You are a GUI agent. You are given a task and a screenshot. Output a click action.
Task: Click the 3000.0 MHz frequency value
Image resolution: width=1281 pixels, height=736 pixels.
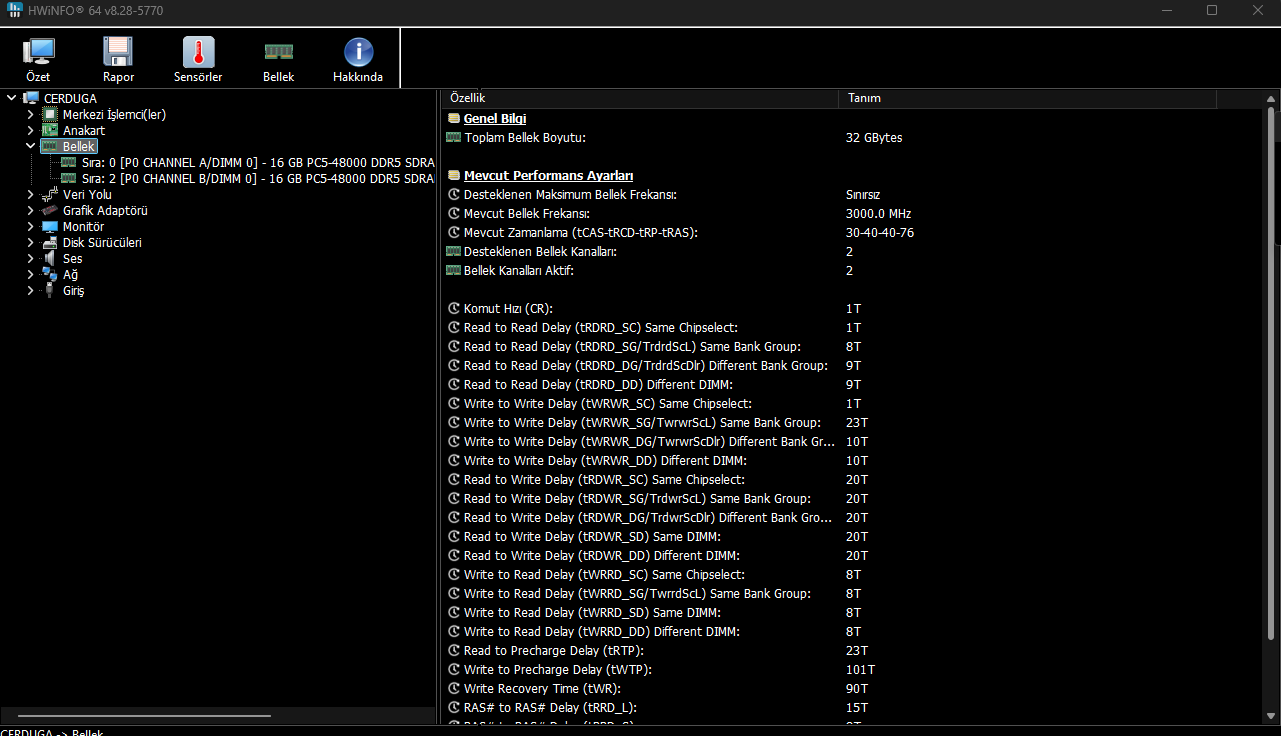point(878,213)
